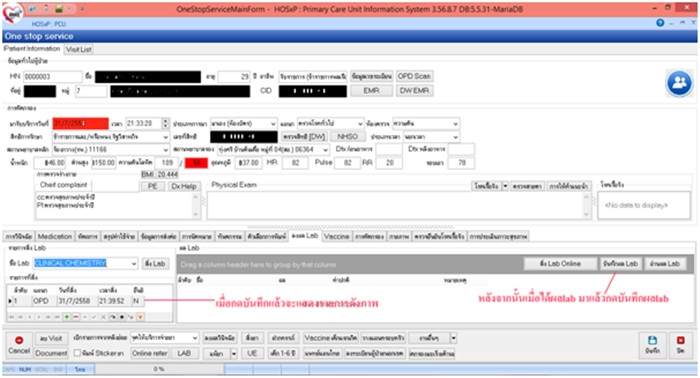
Task: Switch to the Visit List tab
Action: [x=79, y=50]
